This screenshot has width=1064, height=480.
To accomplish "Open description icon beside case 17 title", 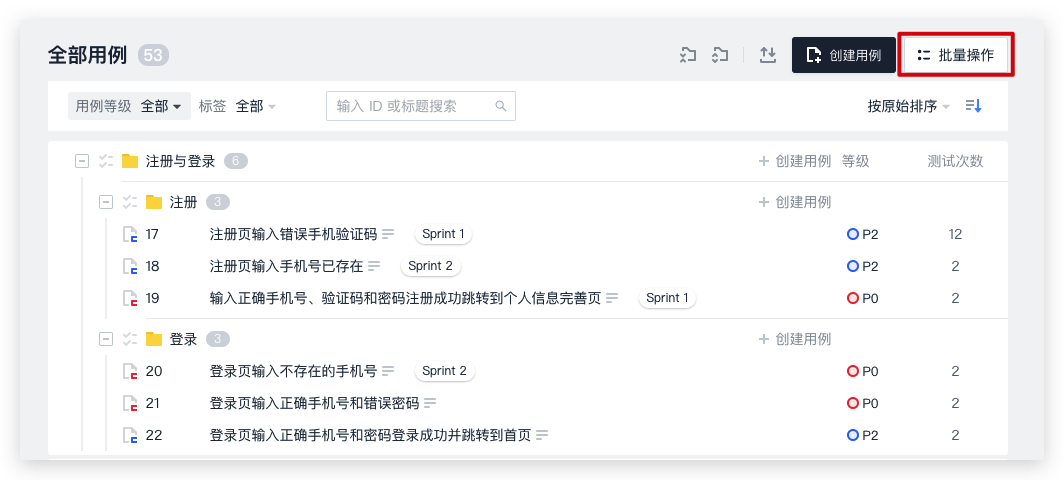I will point(389,234).
